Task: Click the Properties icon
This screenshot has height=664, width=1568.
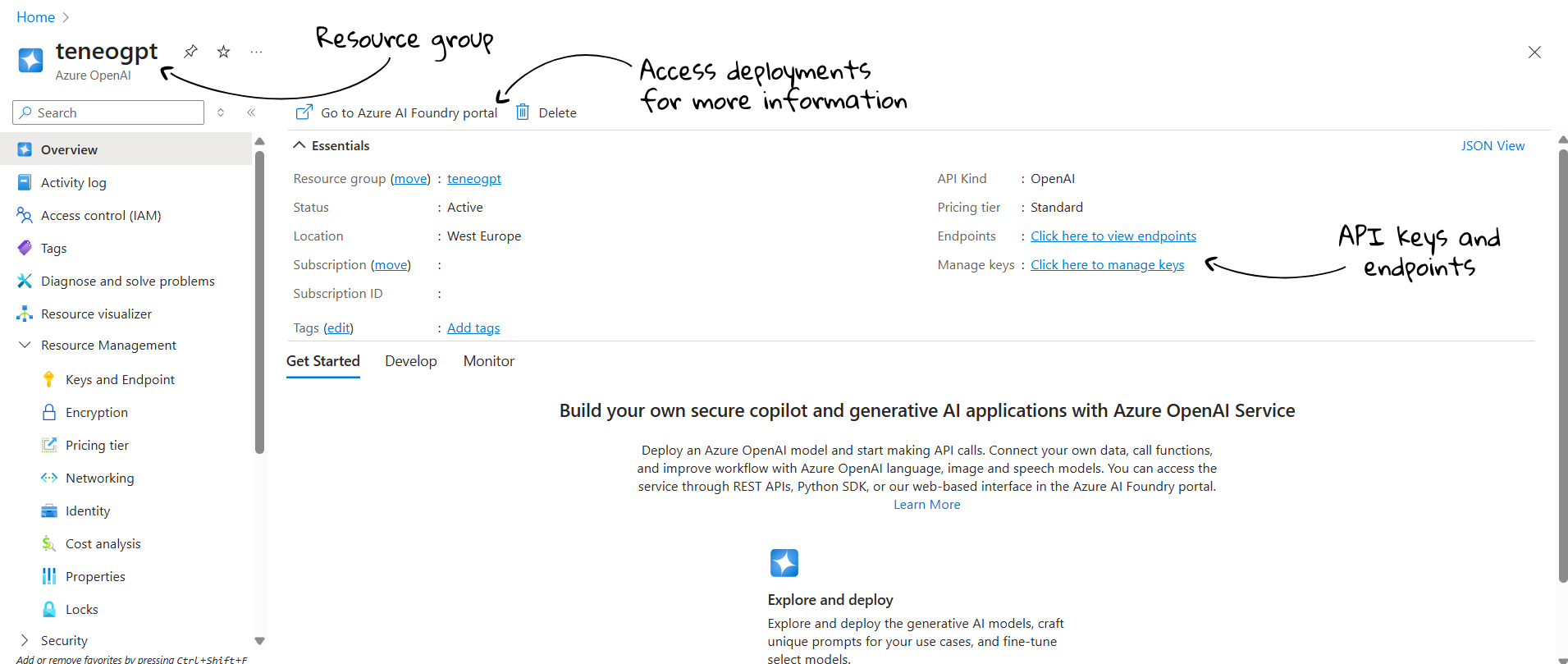Action: [49, 576]
